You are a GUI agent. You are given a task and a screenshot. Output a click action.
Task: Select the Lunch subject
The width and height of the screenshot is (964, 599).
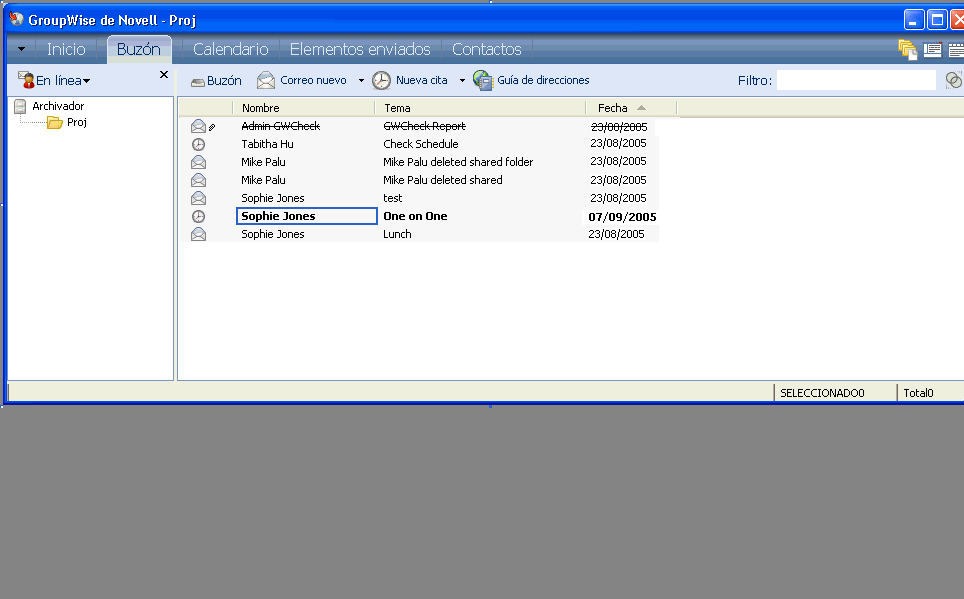pos(397,234)
